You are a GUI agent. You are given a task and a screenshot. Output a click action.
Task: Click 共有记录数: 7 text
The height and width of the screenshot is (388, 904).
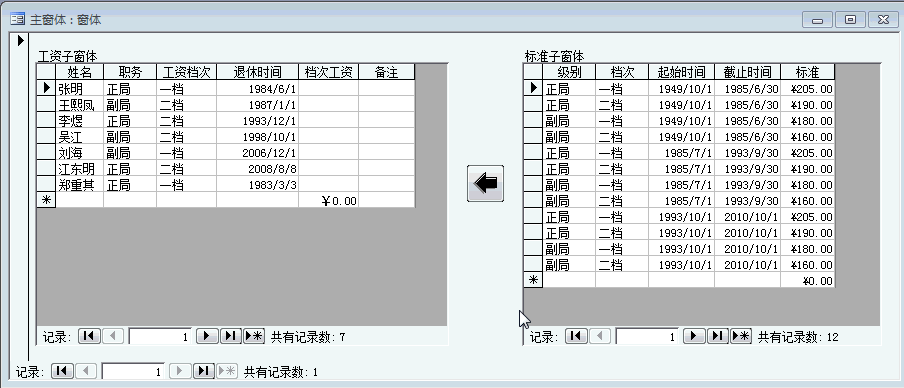pyautogui.click(x=308, y=337)
